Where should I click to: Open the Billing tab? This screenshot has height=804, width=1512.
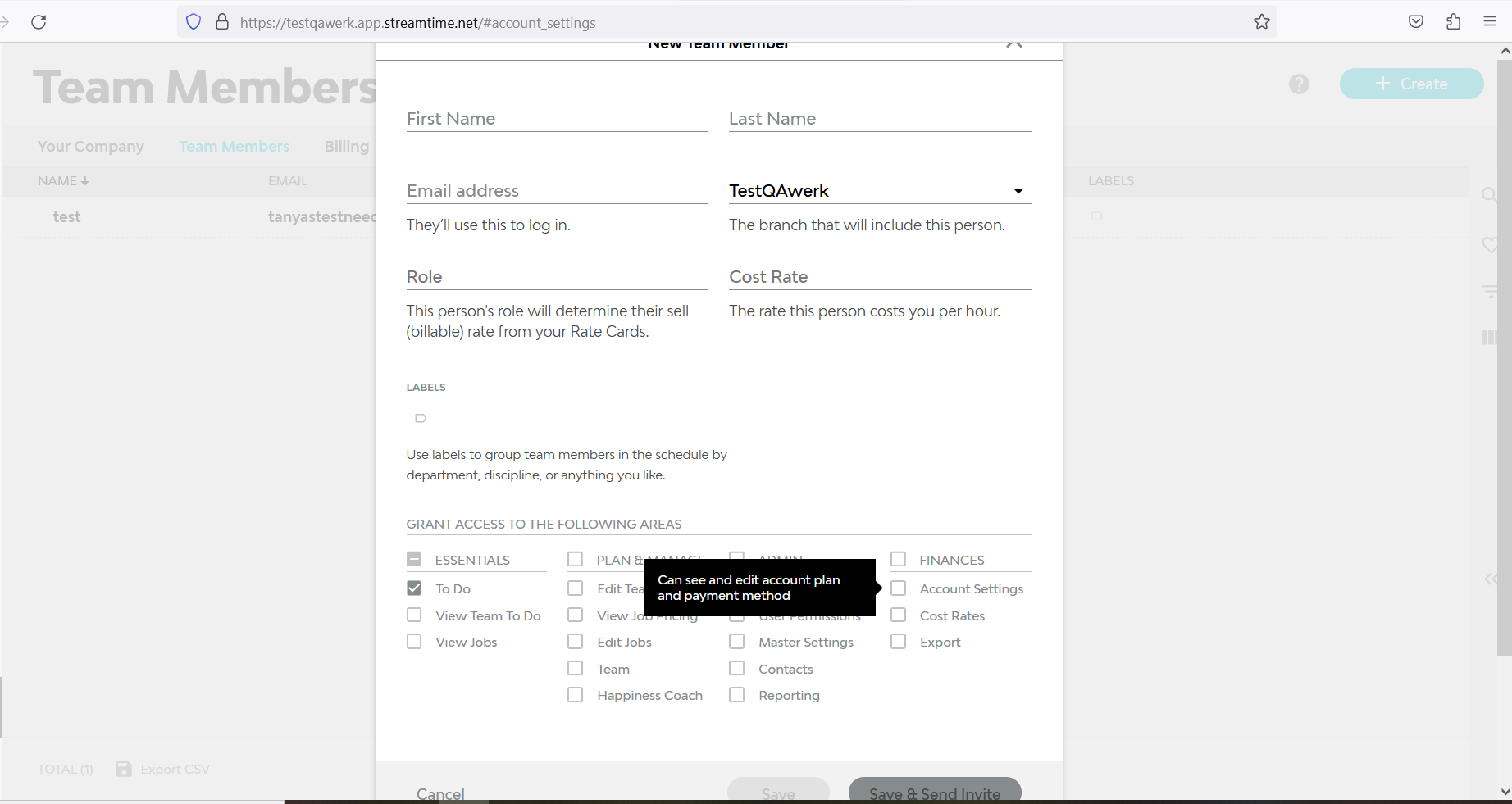click(347, 146)
